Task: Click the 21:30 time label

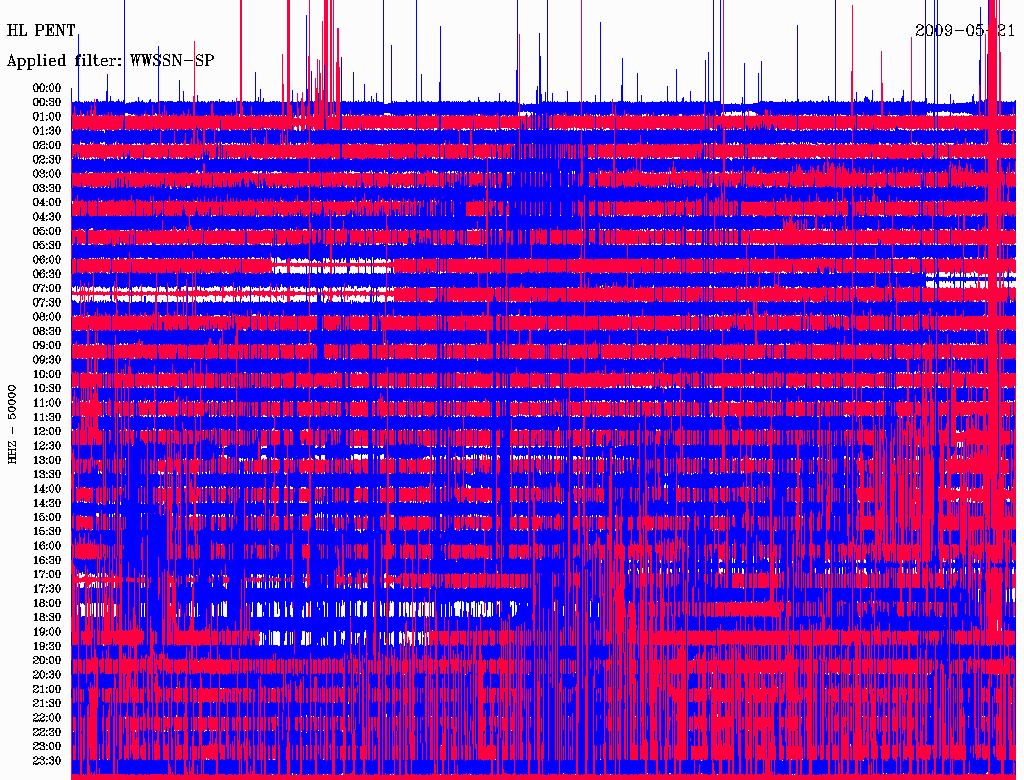Action: (47, 704)
